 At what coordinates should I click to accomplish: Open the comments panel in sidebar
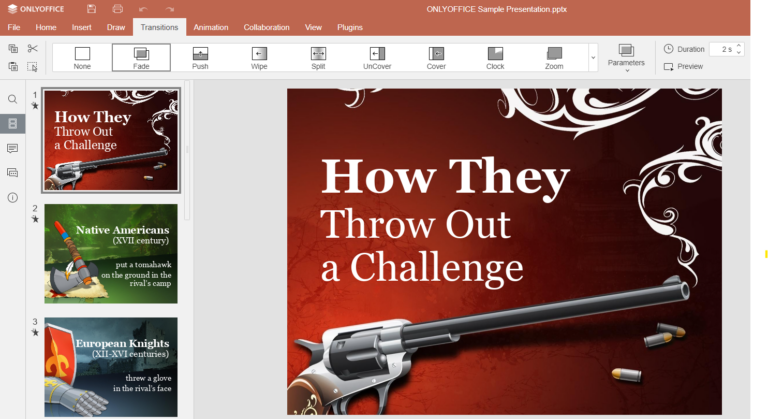pyautogui.click(x=13, y=148)
